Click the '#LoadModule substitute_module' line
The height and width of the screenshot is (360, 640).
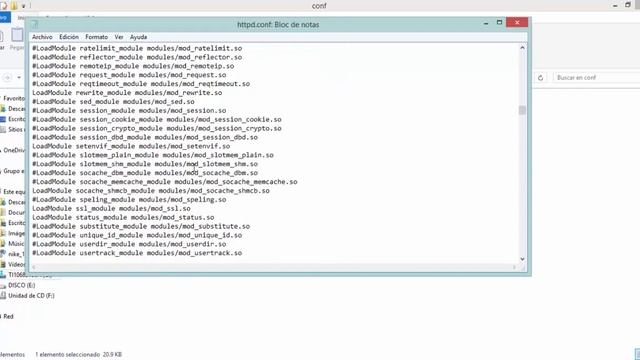click(141, 226)
